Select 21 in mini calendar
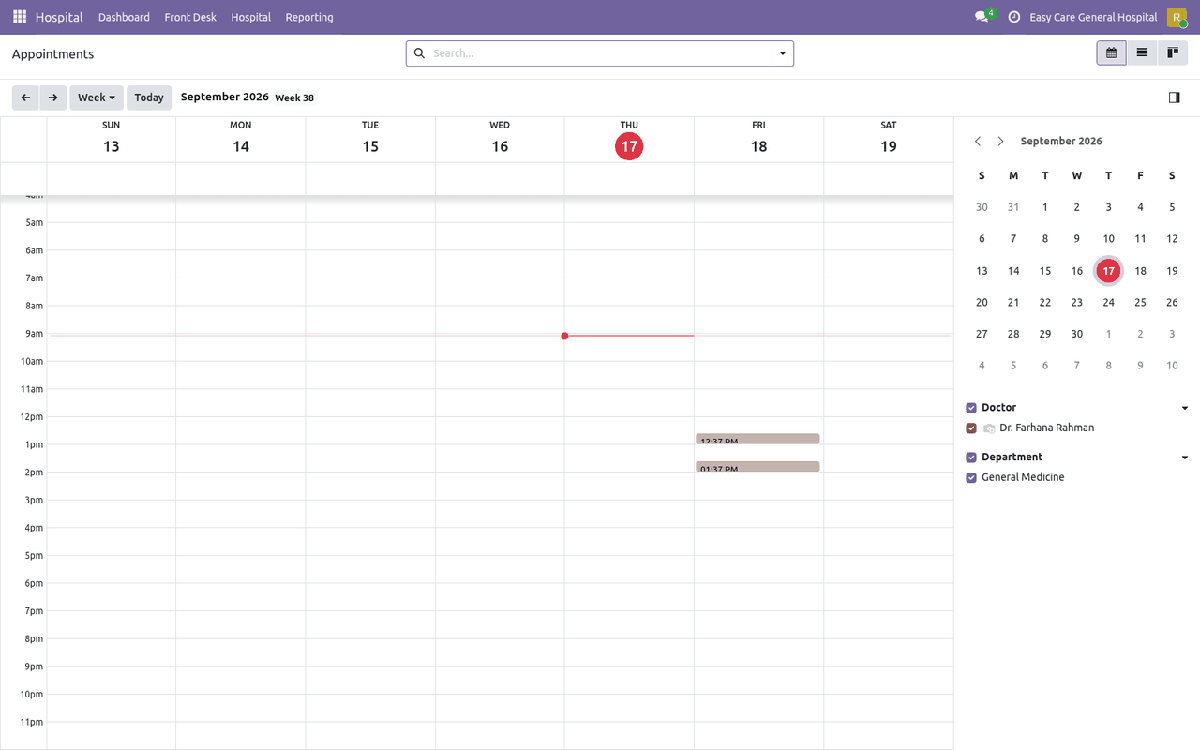The height and width of the screenshot is (750, 1200). coord(1013,302)
